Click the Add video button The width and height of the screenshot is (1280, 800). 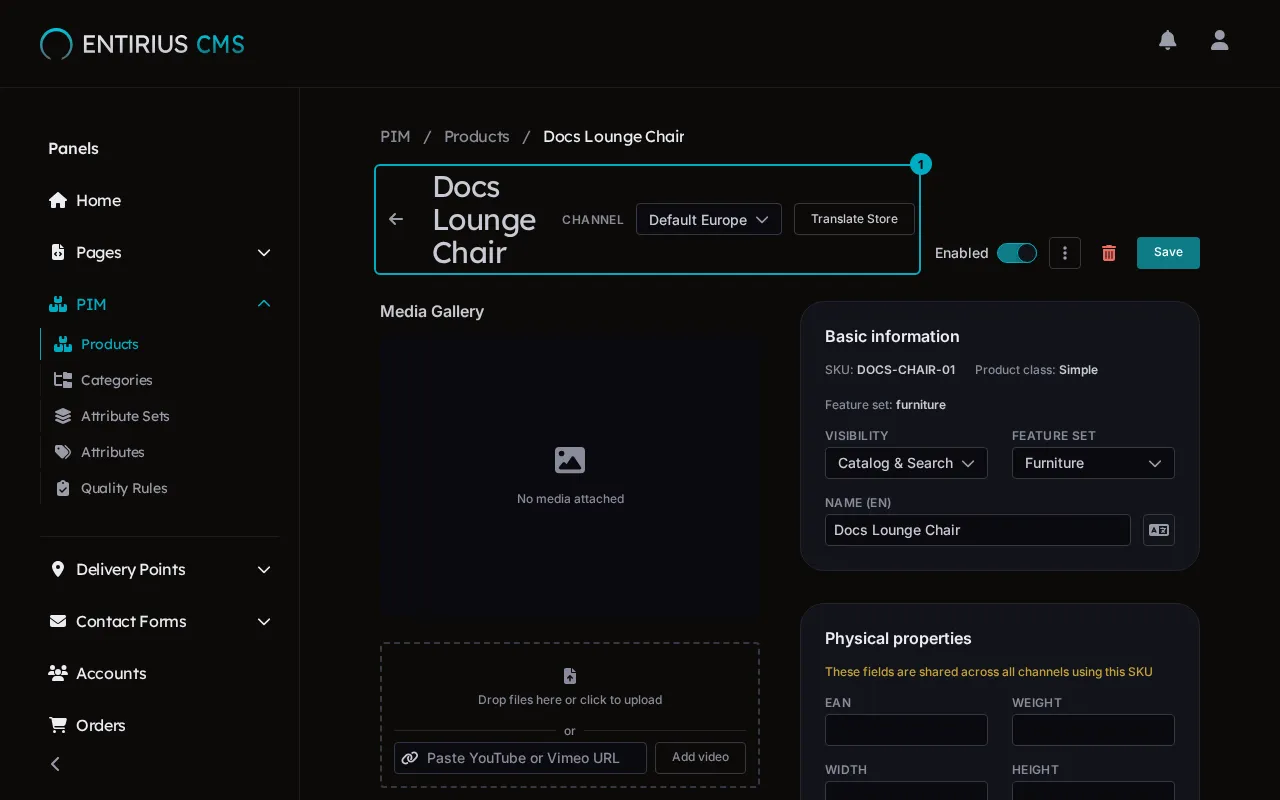pyautogui.click(x=700, y=758)
